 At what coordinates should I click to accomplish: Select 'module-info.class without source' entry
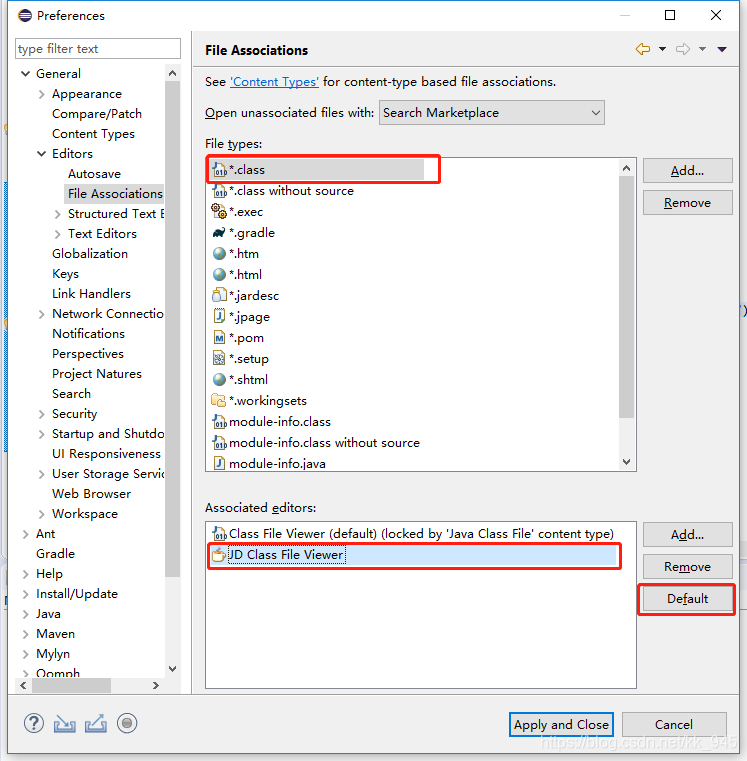324,443
